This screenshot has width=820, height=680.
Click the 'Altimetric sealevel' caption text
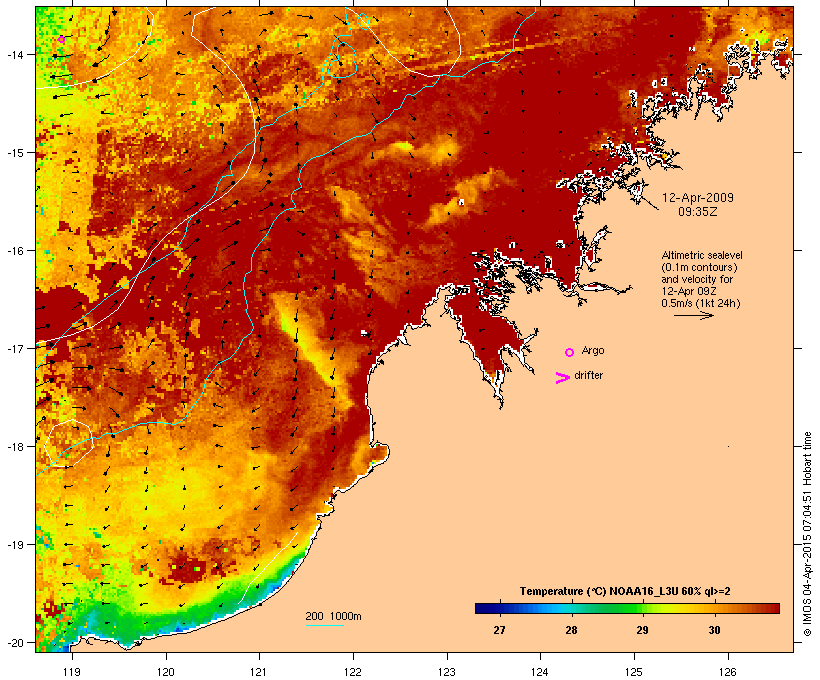tap(702, 255)
